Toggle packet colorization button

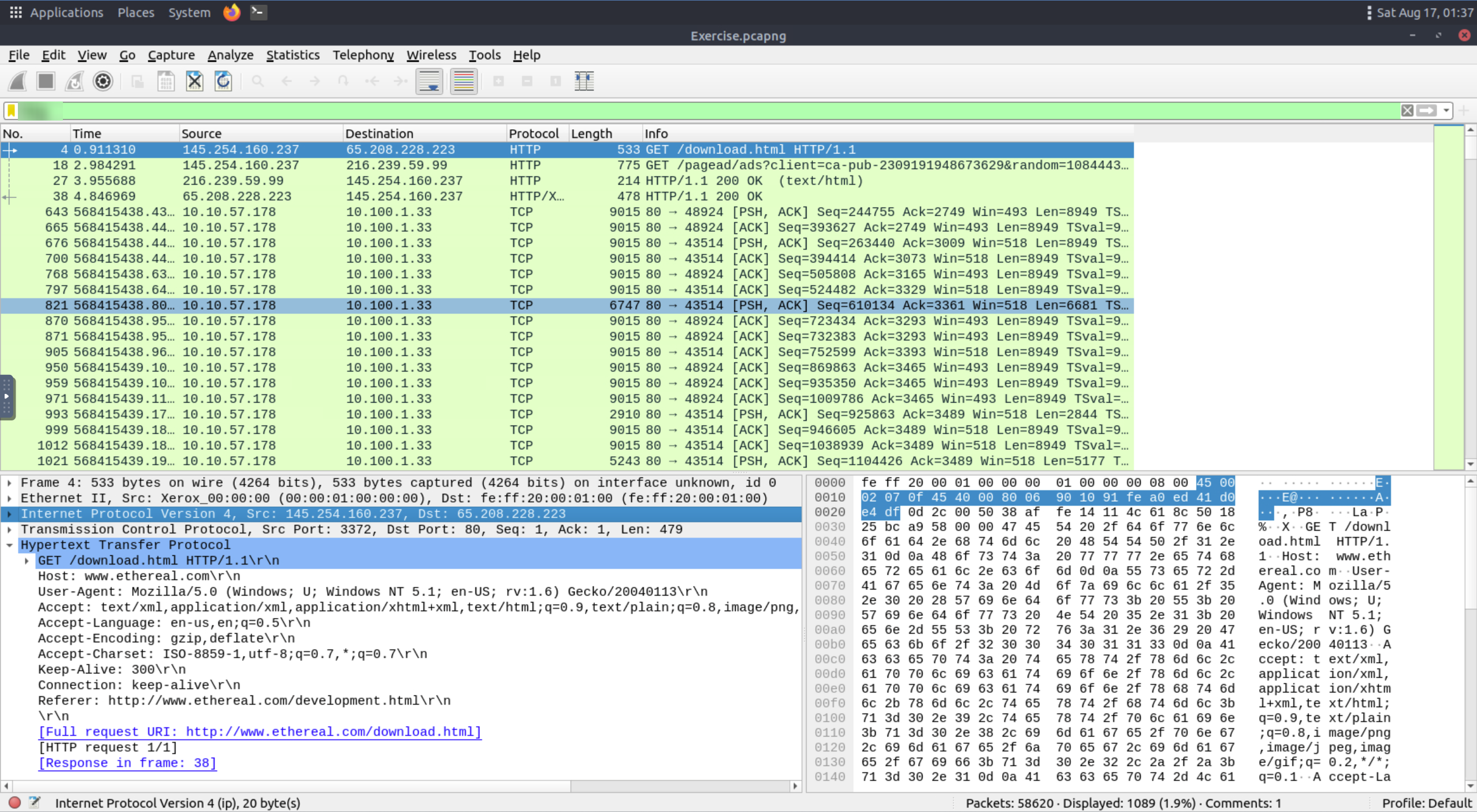tap(463, 81)
